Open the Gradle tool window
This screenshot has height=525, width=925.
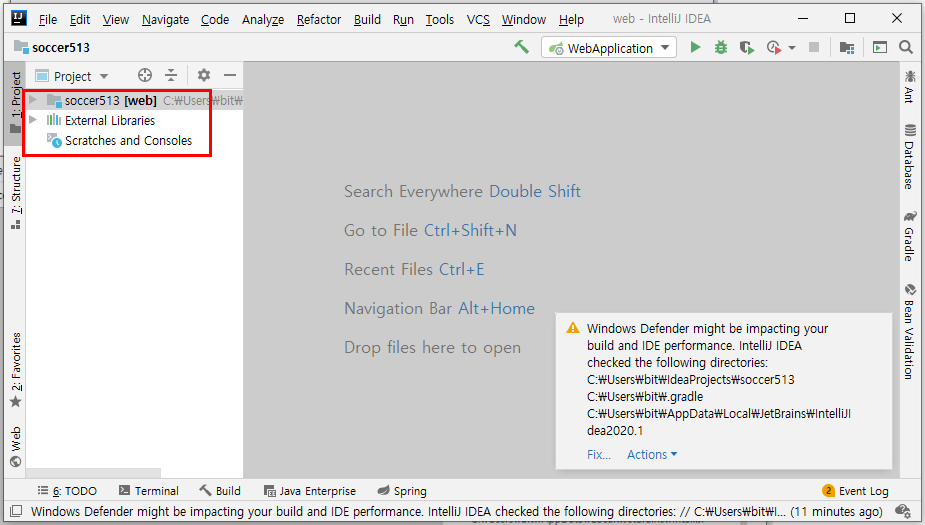click(909, 235)
